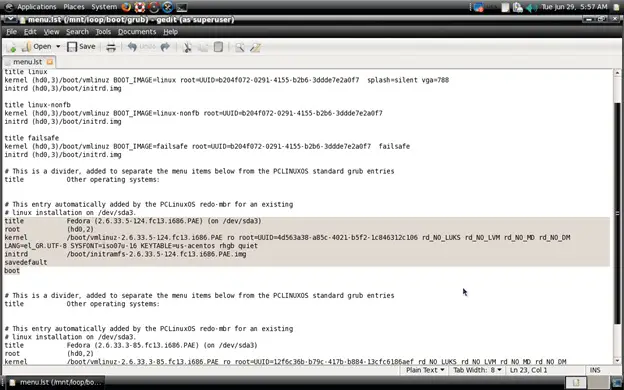Click the Redo arrow icon
The width and height of the screenshot is (624, 390).
[x=165, y=47]
